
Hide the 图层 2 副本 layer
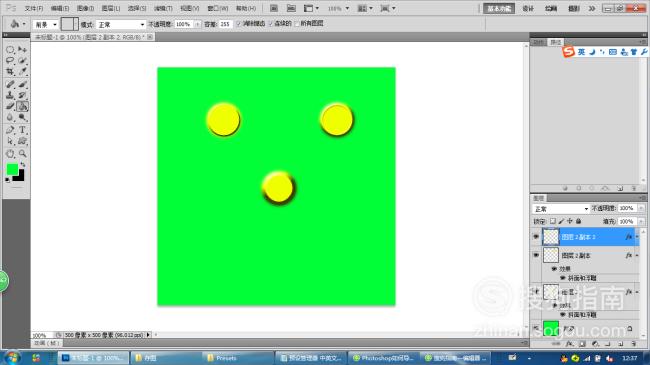pyautogui.click(x=536, y=256)
